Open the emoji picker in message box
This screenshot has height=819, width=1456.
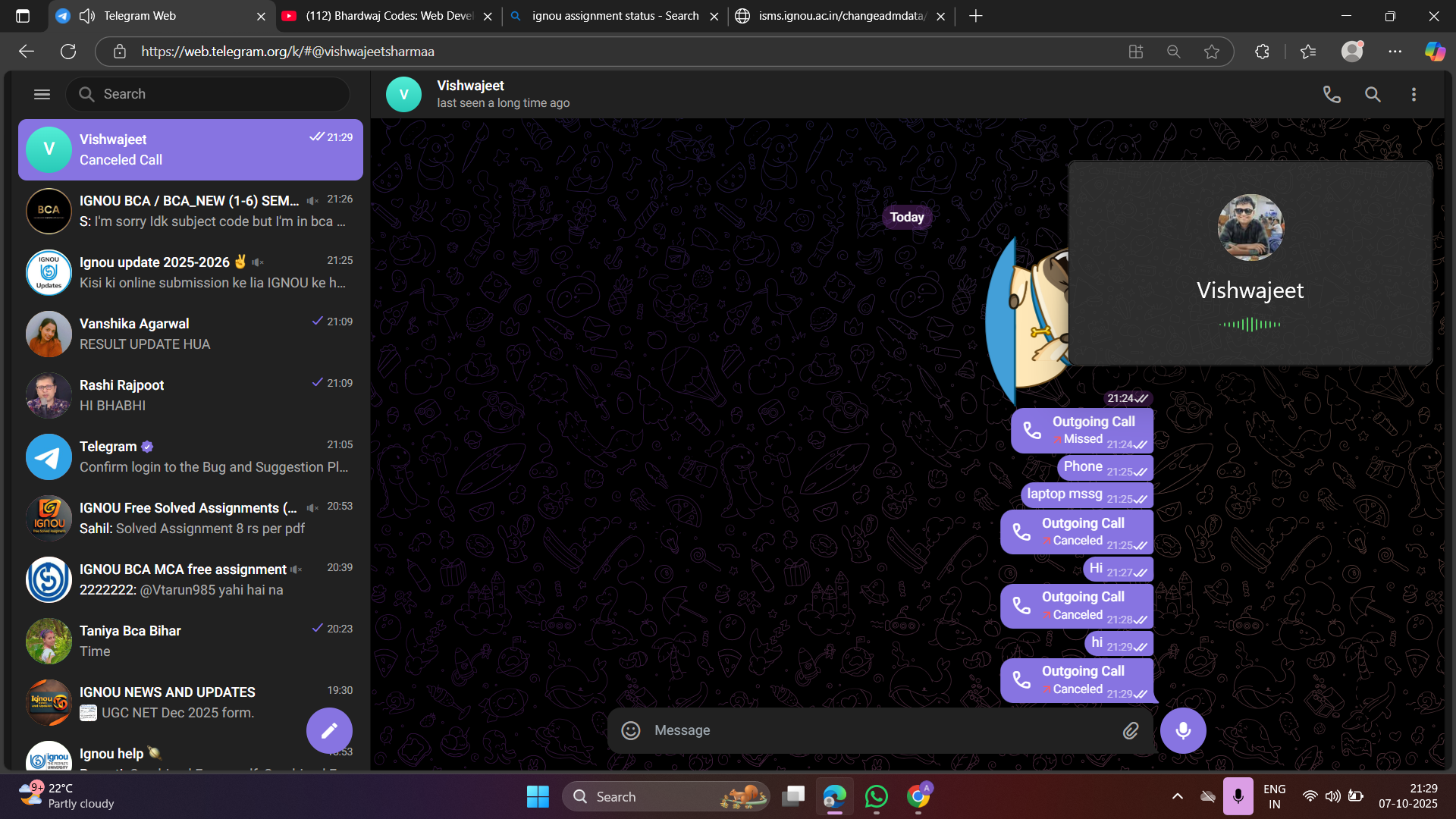pyautogui.click(x=631, y=730)
